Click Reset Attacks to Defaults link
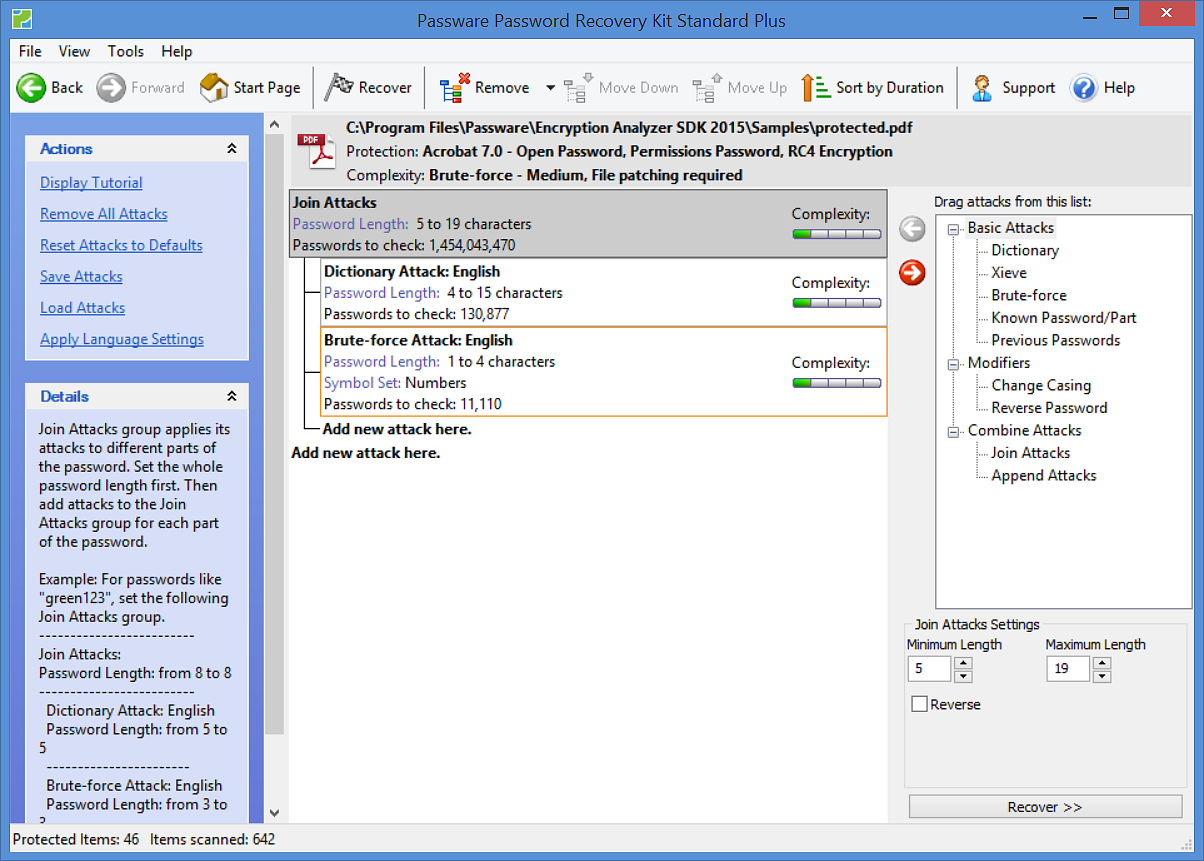The width and height of the screenshot is (1204, 861). (x=121, y=245)
